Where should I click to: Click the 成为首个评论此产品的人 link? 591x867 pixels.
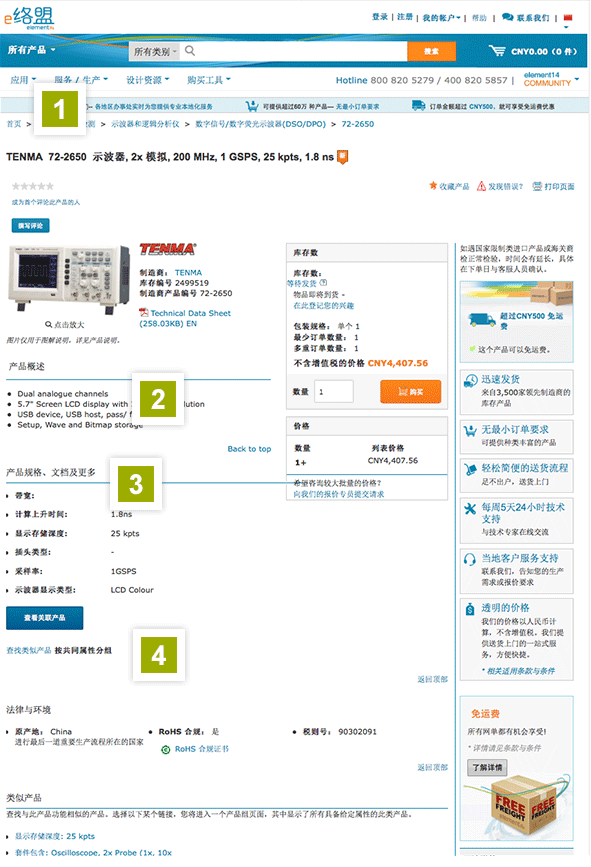(x=46, y=202)
